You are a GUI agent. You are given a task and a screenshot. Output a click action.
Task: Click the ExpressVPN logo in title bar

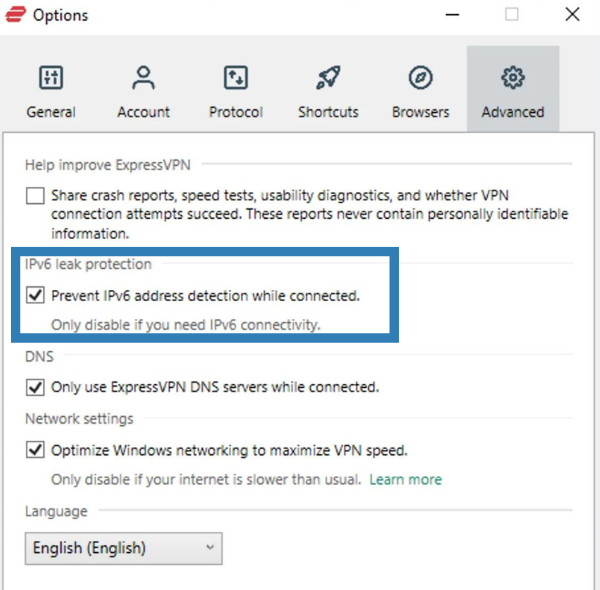(x=14, y=15)
